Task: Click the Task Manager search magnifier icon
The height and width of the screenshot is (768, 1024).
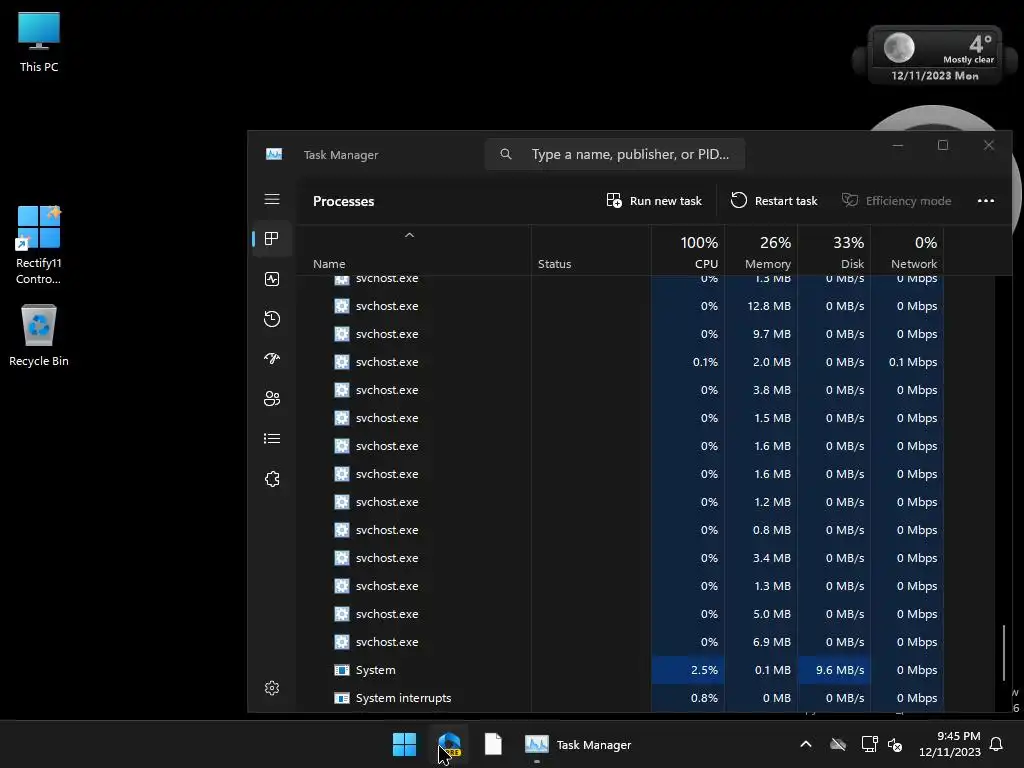Action: pos(505,154)
